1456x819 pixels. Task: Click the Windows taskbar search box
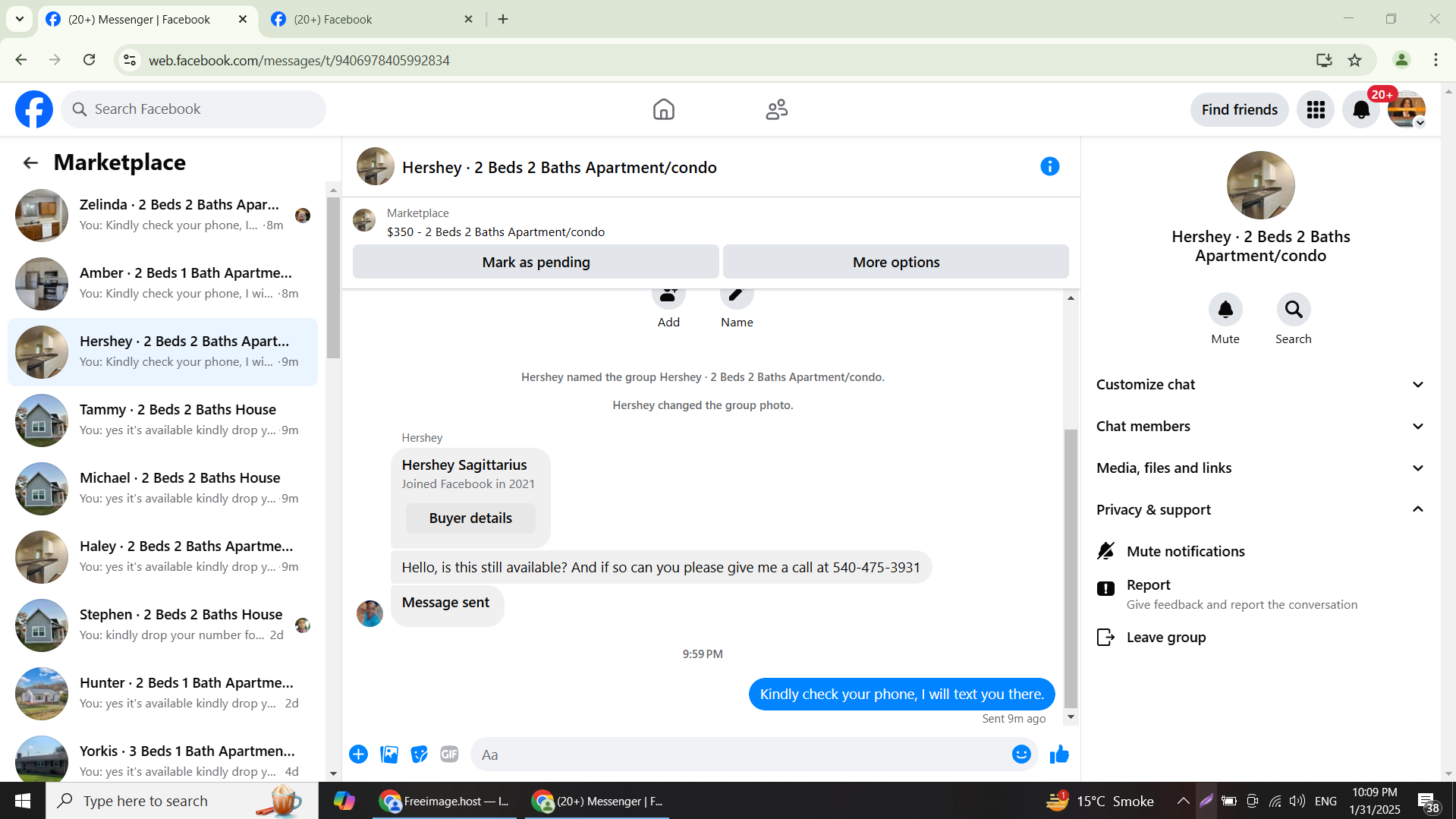(x=182, y=801)
